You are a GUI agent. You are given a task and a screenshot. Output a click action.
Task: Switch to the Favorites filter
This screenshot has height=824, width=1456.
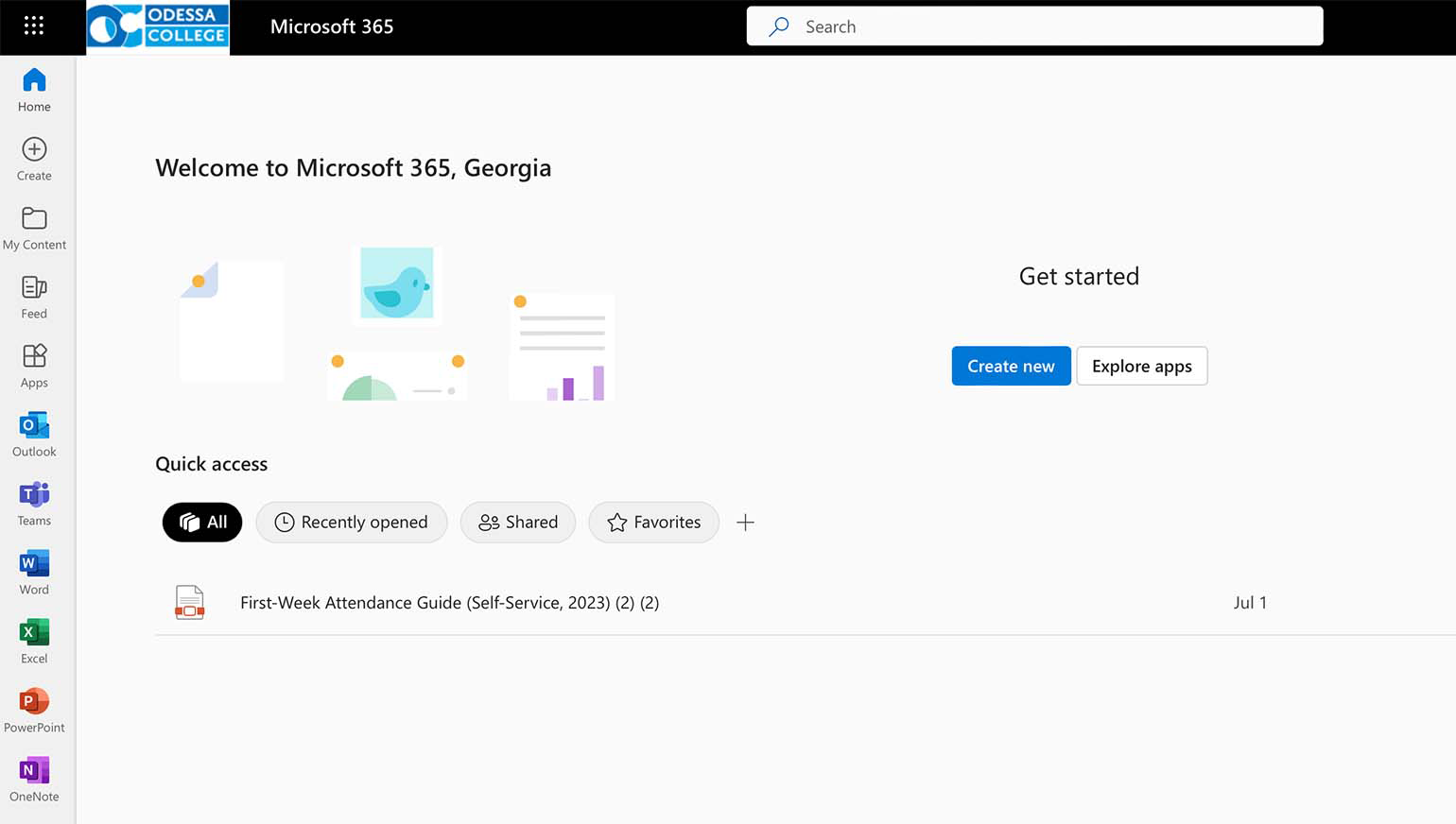653,523
